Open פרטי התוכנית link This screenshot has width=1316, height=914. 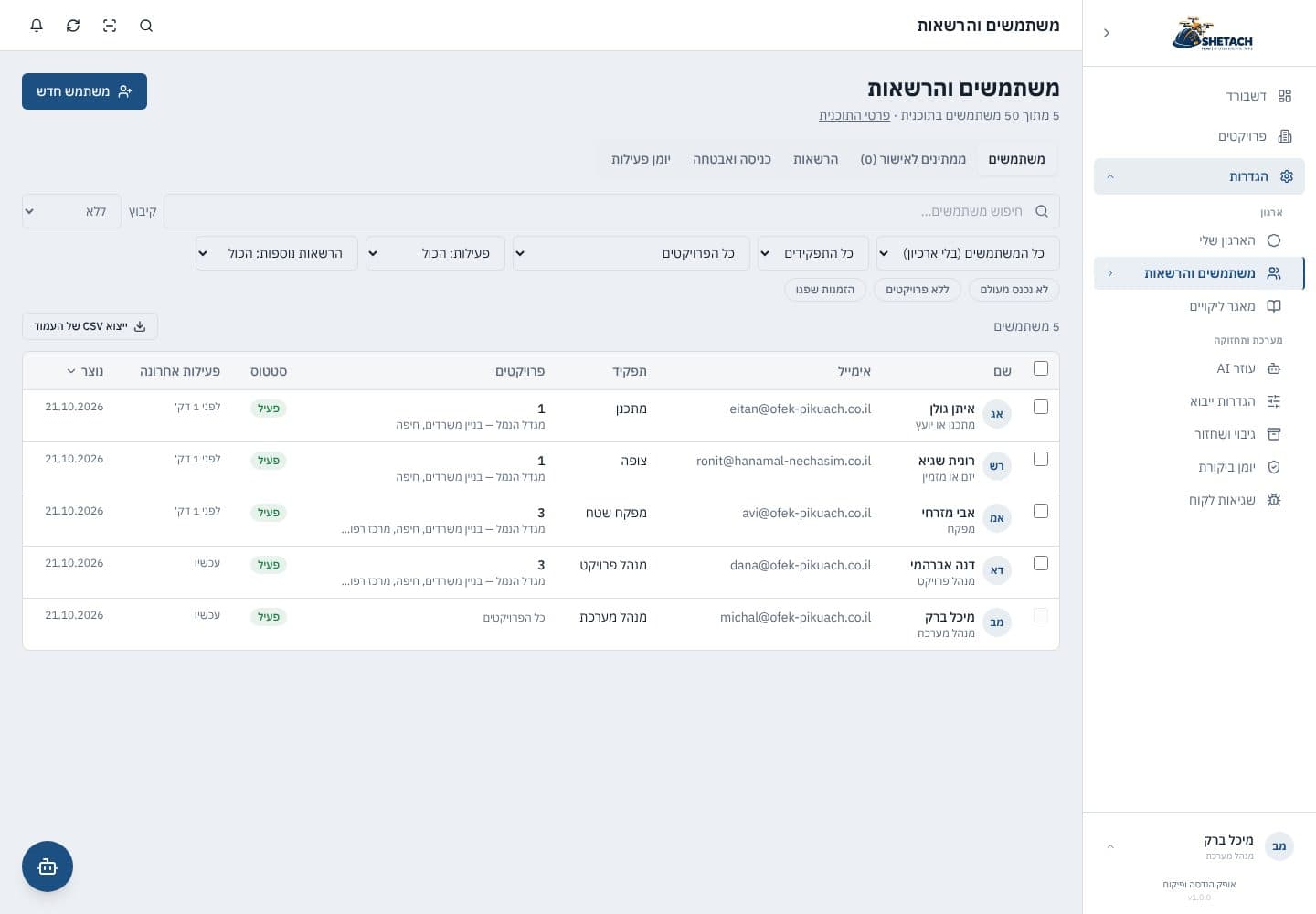(x=854, y=115)
